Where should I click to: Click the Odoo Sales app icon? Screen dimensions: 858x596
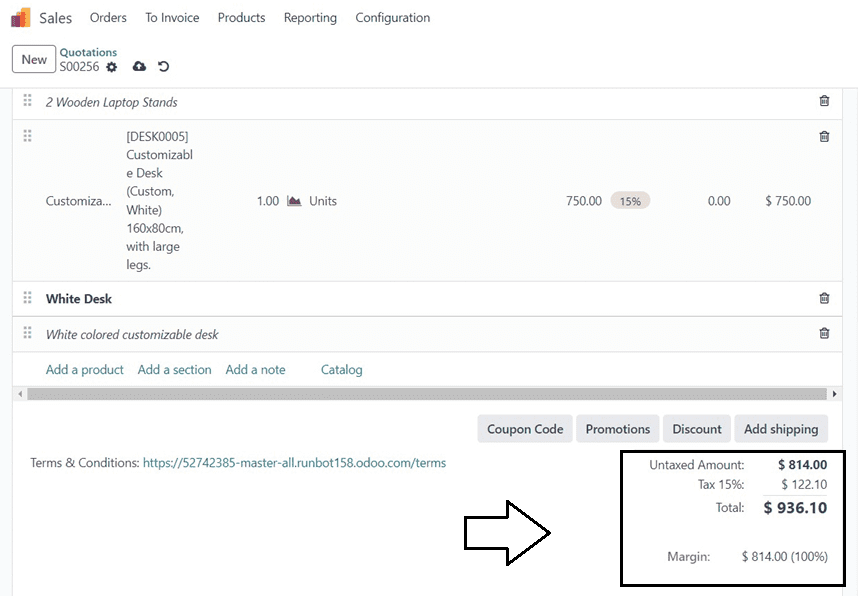[20, 17]
